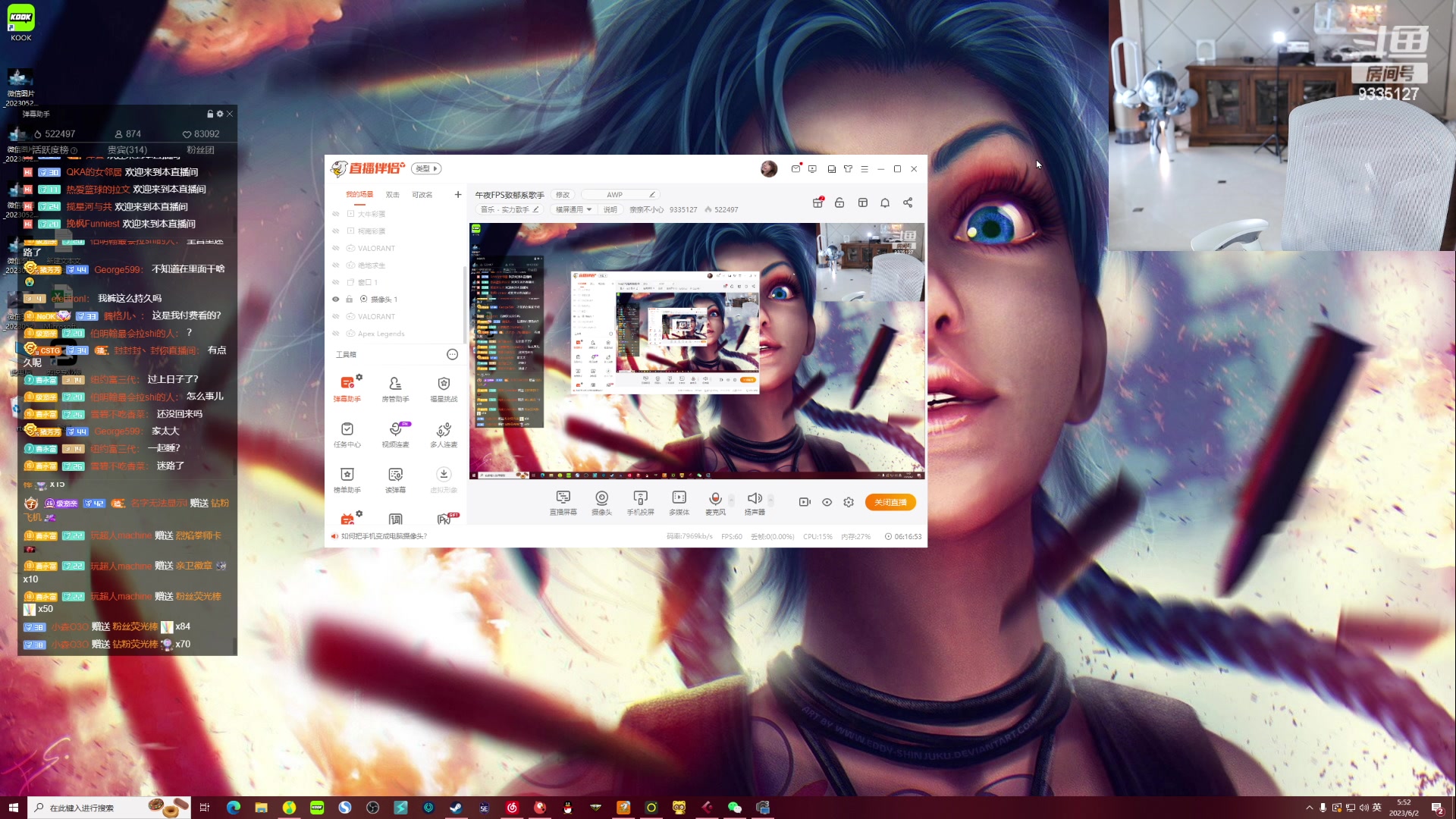This screenshot has height=819, width=1456.
Task: Toggle the preview eye icon near settings
Action: 827,502
